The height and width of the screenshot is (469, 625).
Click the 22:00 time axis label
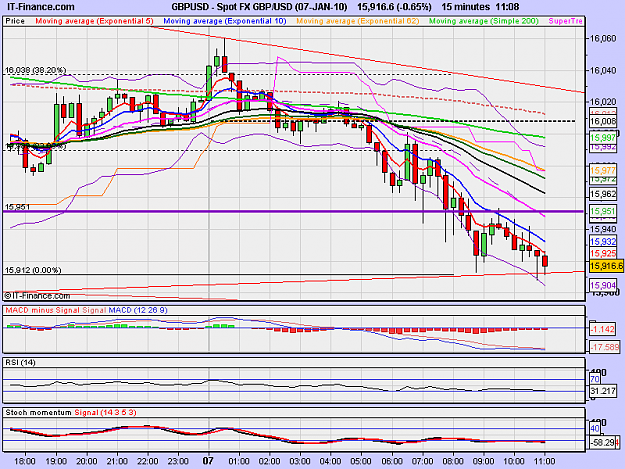(147, 461)
